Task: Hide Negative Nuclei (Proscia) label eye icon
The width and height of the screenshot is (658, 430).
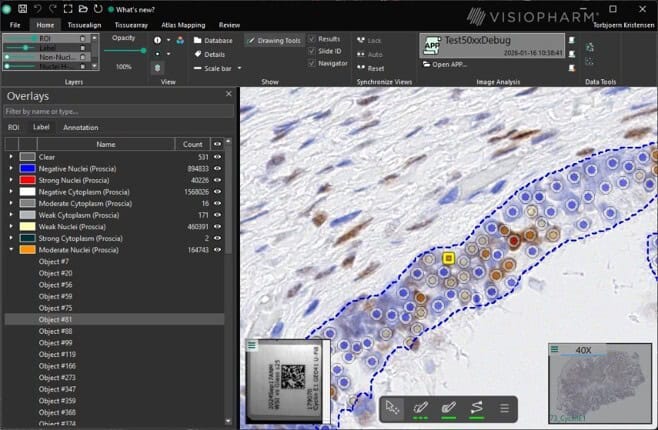Action: point(217,169)
